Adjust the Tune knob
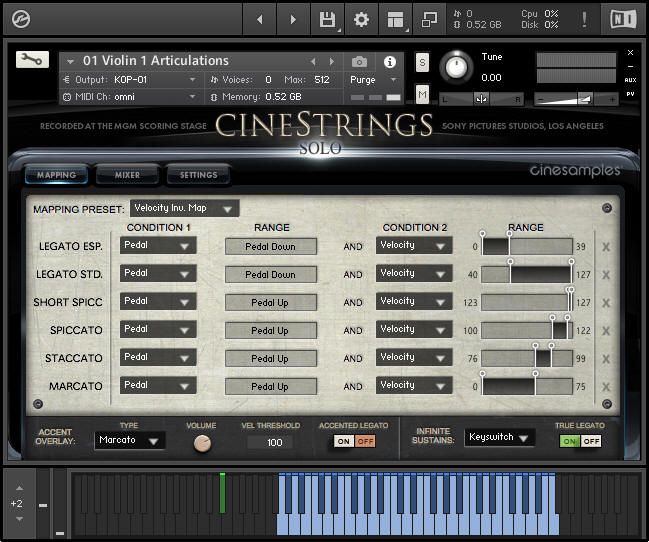649x542 pixels. (x=456, y=67)
